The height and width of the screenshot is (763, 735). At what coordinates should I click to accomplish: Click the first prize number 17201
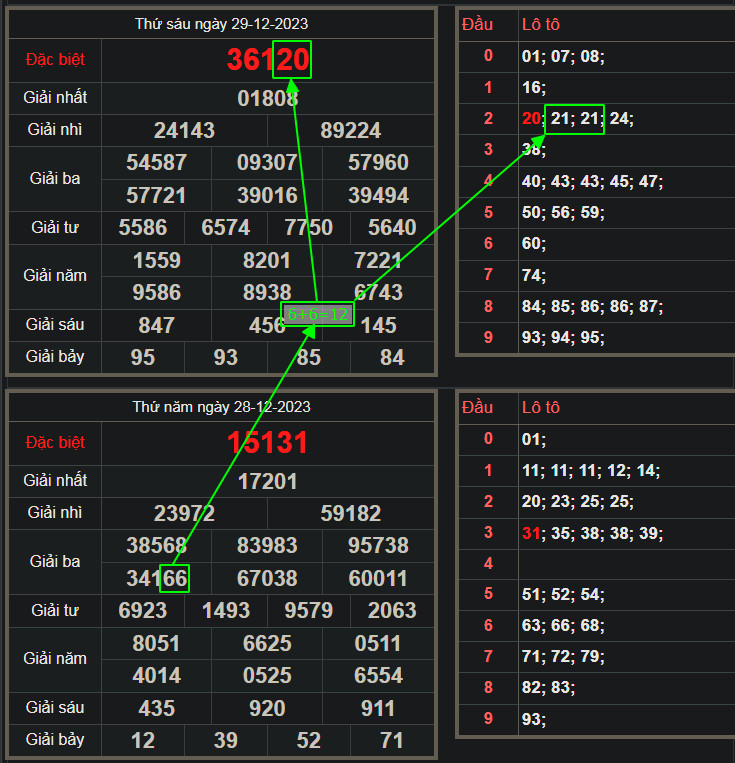(268, 481)
